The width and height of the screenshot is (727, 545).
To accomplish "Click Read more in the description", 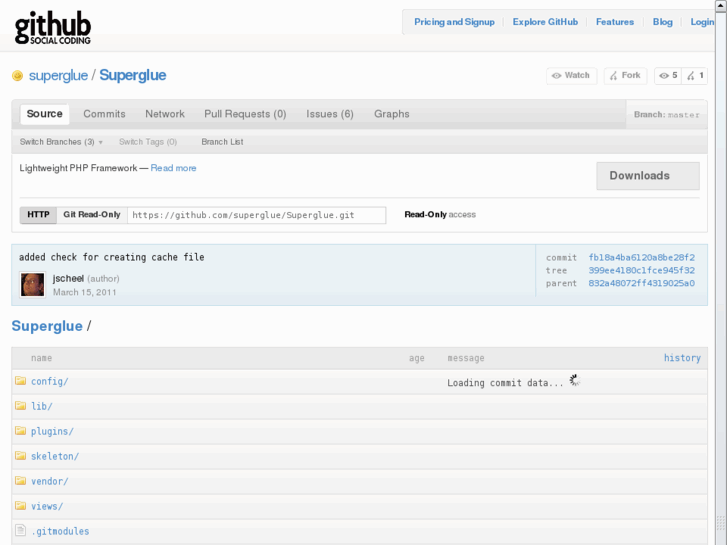I will 173,168.
